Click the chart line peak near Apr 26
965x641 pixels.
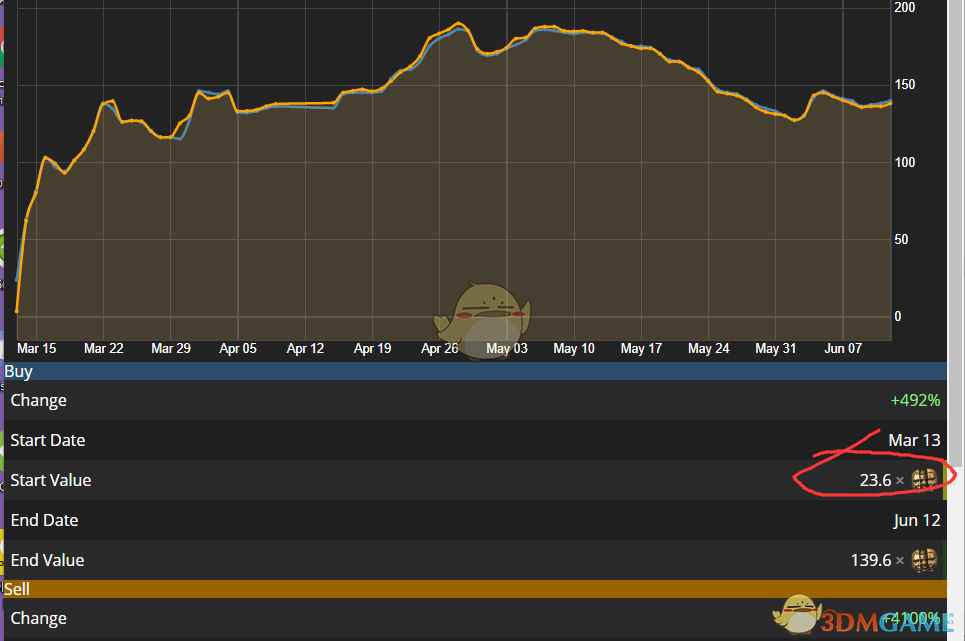click(x=458, y=23)
